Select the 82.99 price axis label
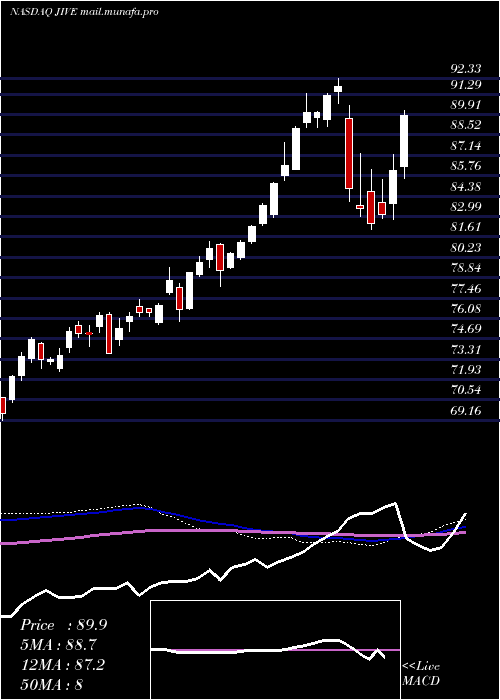This screenshot has width=500, height=700. [x=466, y=207]
